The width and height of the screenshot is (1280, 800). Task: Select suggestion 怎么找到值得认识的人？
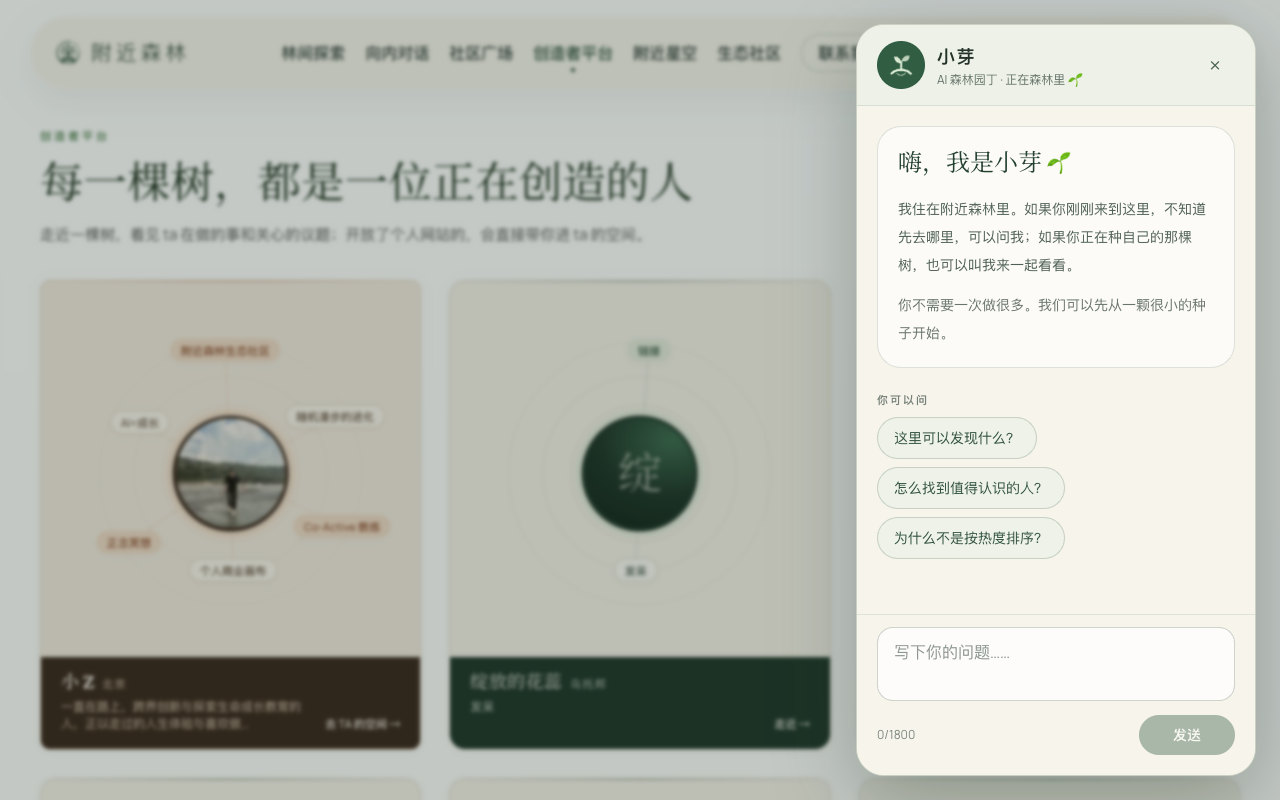971,488
